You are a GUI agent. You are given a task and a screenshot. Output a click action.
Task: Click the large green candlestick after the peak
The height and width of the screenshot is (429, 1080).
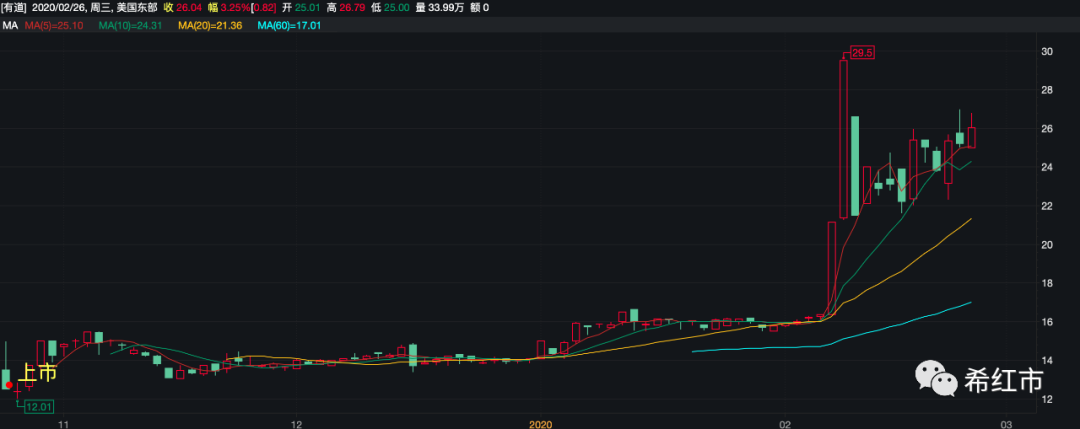click(x=855, y=166)
